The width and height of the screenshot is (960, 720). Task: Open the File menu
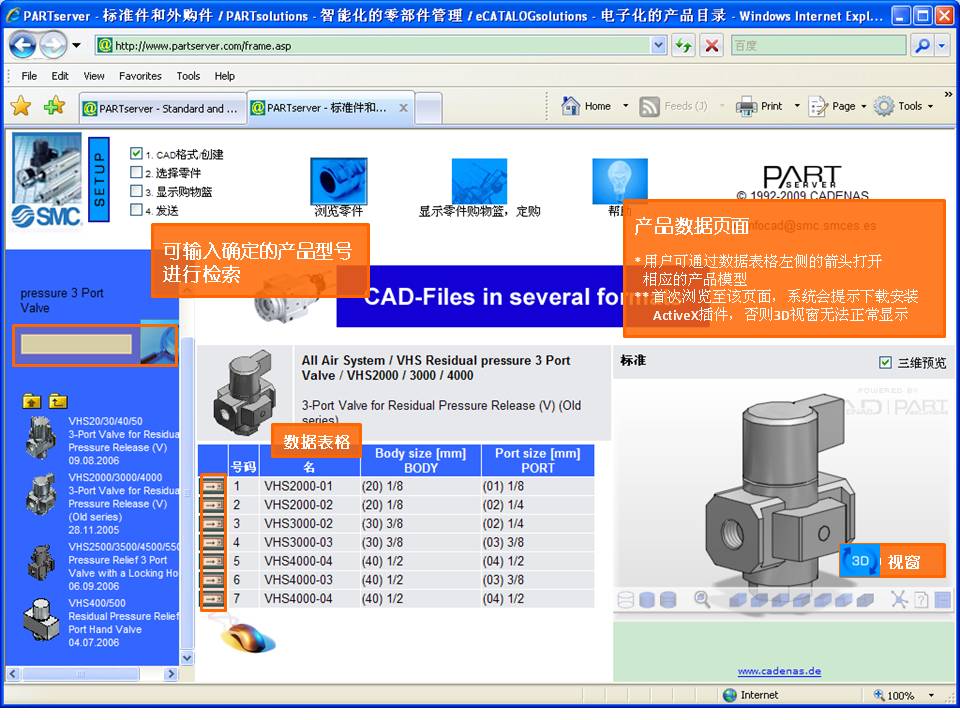pyautogui.click(x=29, y=76)
